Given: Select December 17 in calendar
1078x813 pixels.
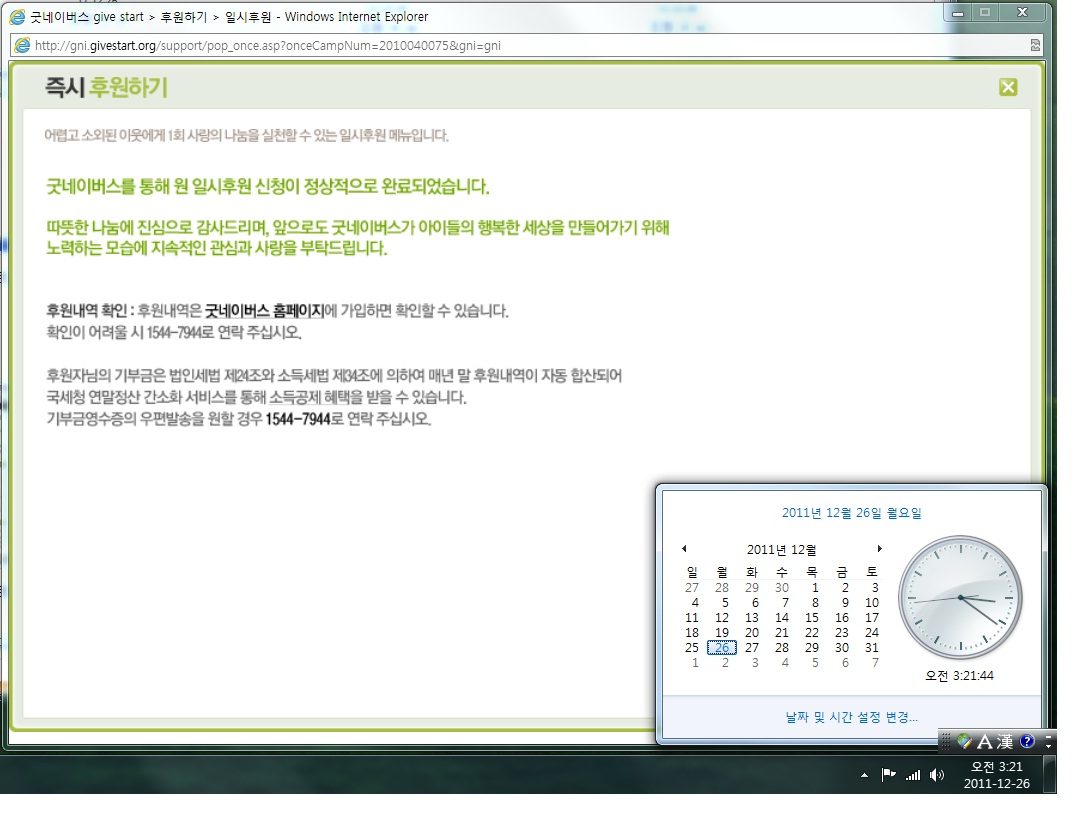Looking at the screenshot, I should [872, 618].
